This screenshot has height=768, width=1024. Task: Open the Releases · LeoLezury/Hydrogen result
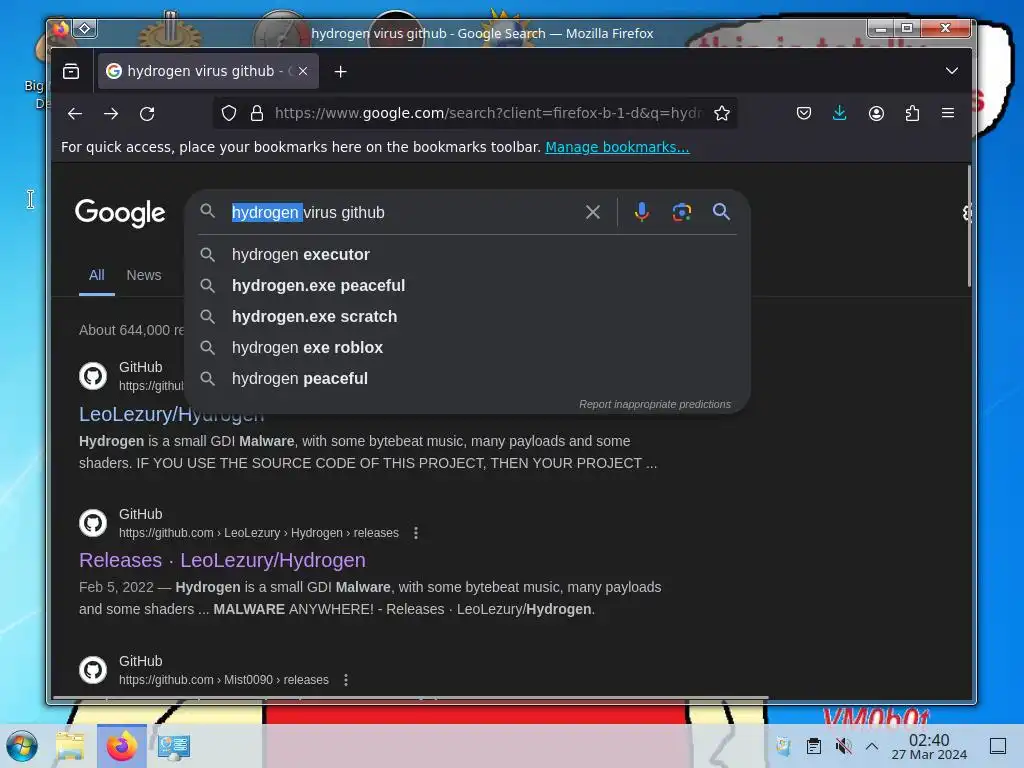coord(222,560)
